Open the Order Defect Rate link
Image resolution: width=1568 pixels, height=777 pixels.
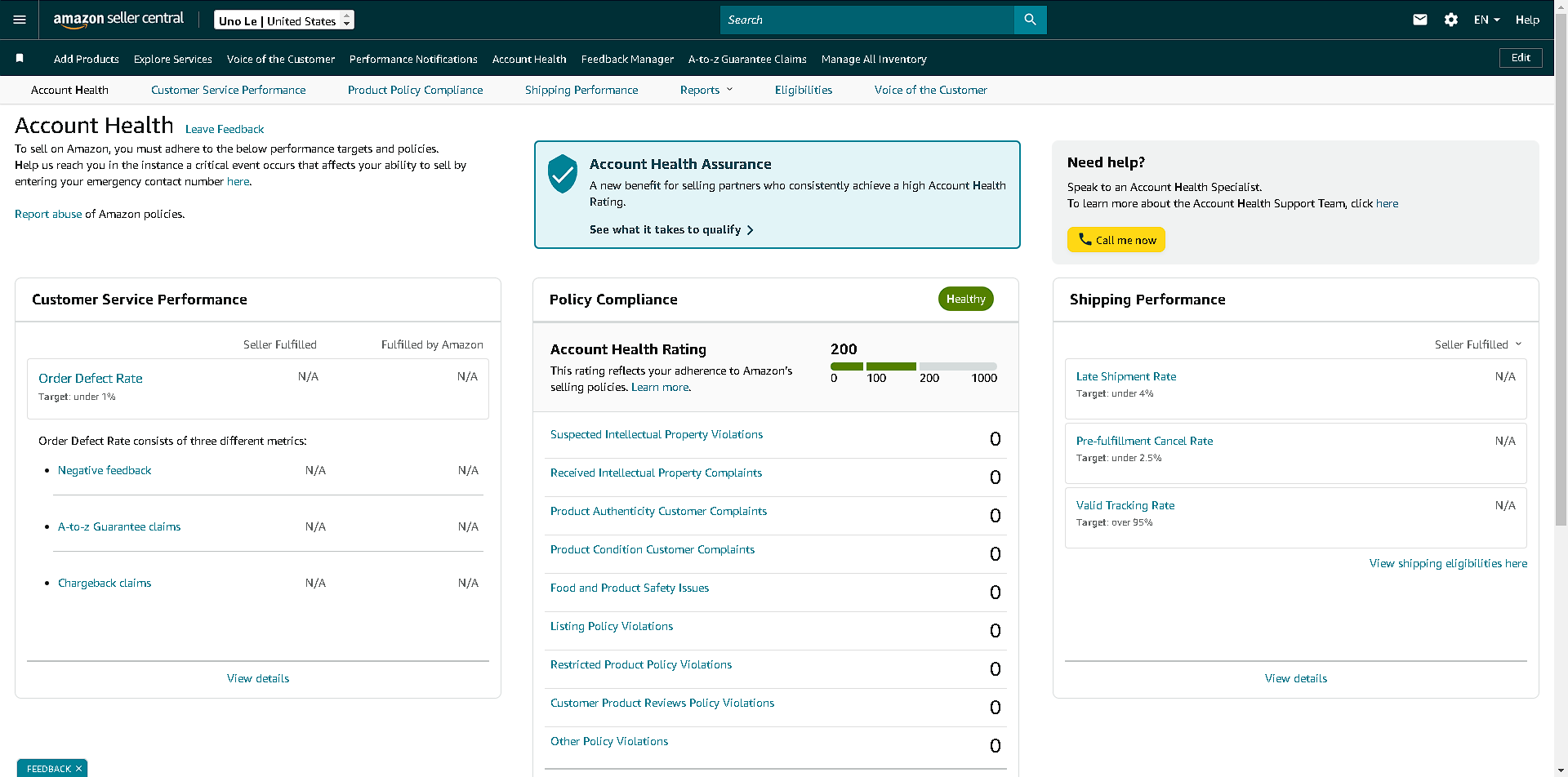point(91,378)
